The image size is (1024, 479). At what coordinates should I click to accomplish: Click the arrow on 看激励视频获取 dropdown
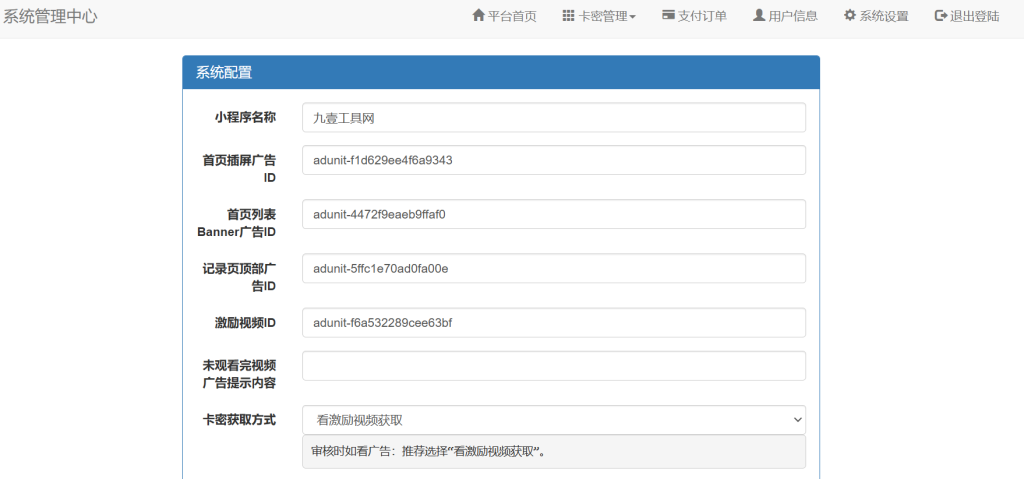tap(796, 420)
